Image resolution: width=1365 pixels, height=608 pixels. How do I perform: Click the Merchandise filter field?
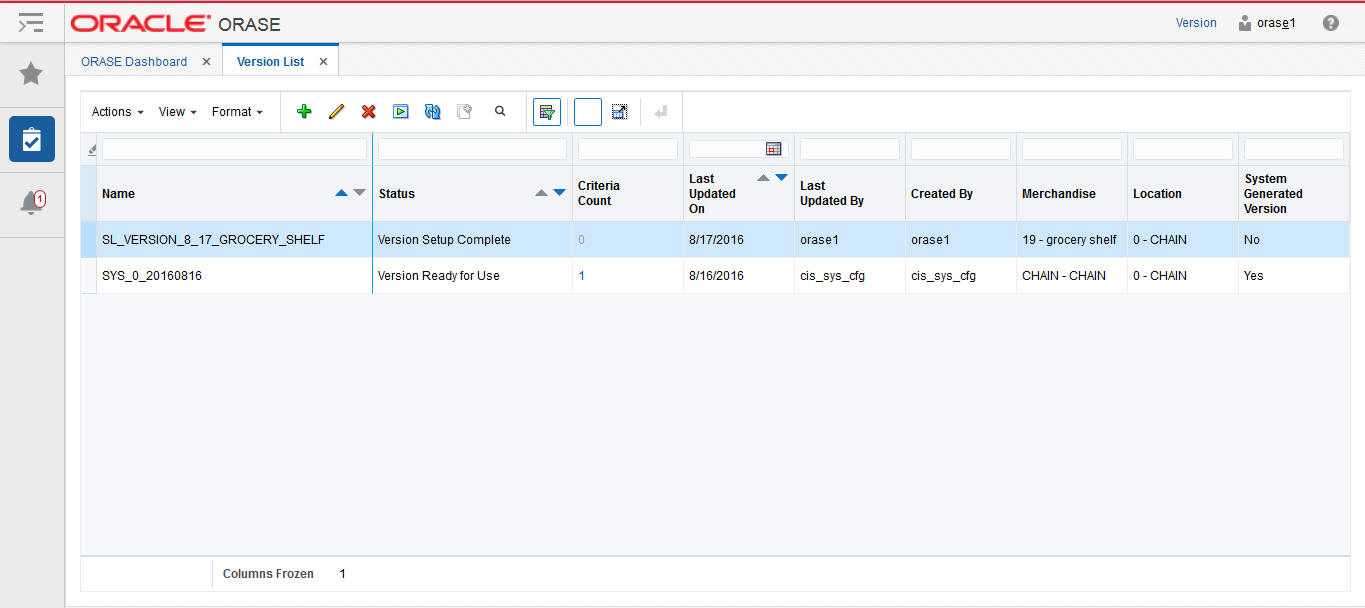click(x=1072, y=149)
